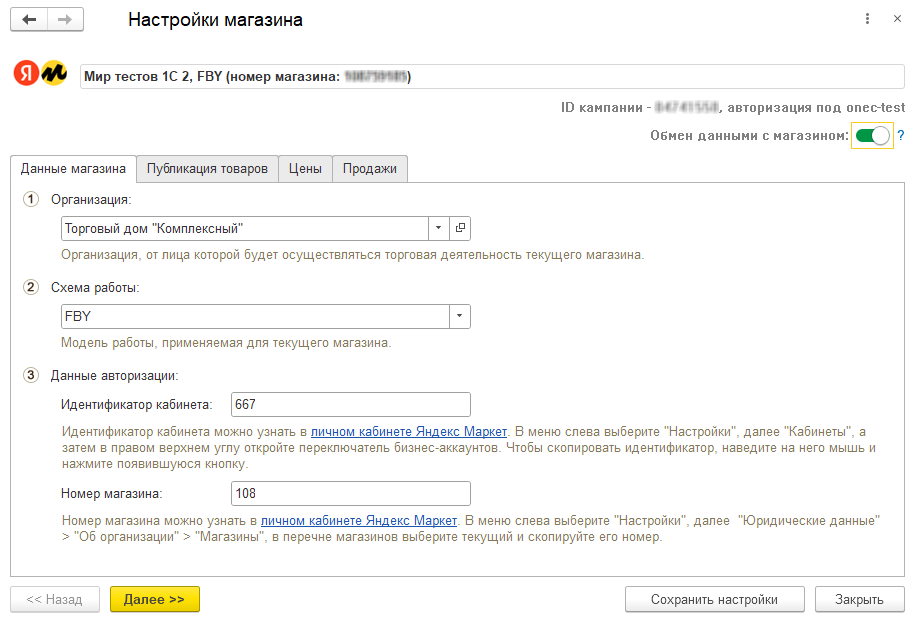Toggle data exchange with the store
Image resolution: width=916 pixels, height=620 pixels.
click(872, 136)
